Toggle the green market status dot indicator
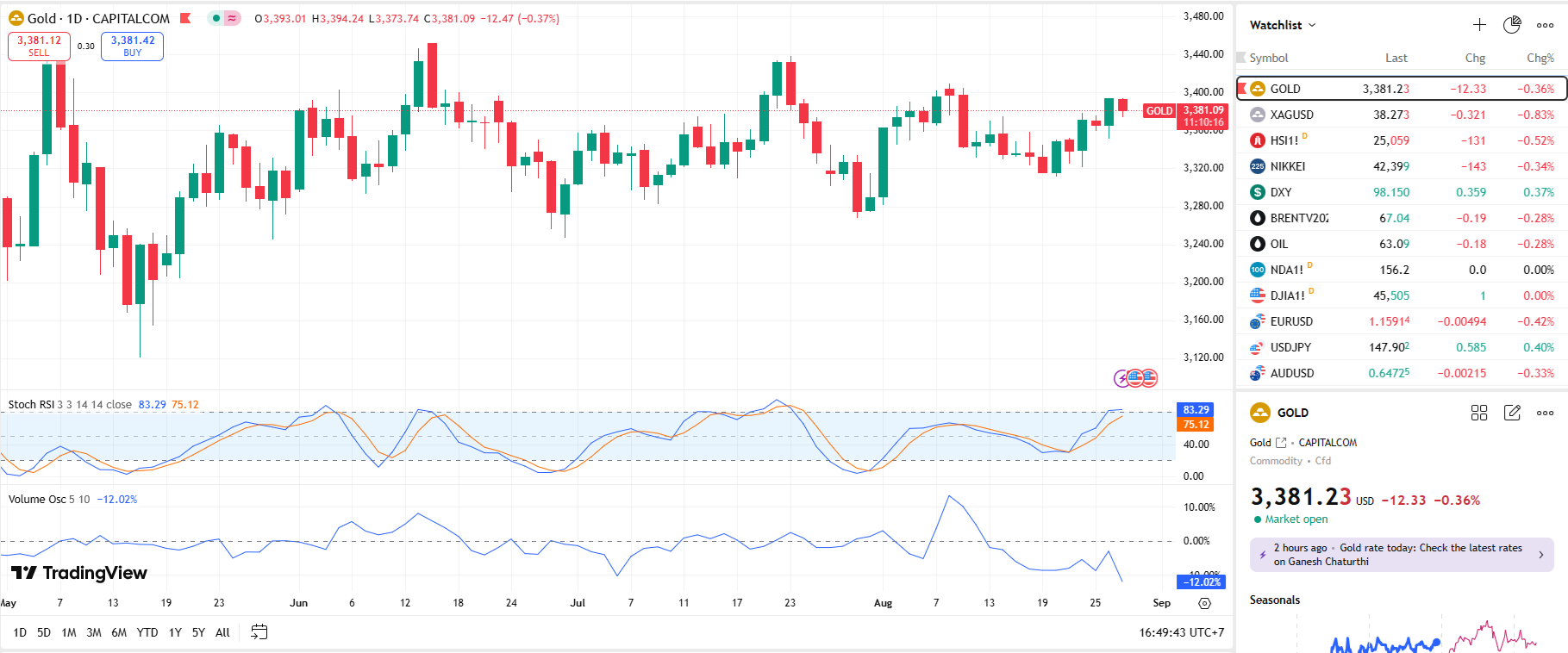1568x653 pixels. pyautogui.click(x=216, y=18)
